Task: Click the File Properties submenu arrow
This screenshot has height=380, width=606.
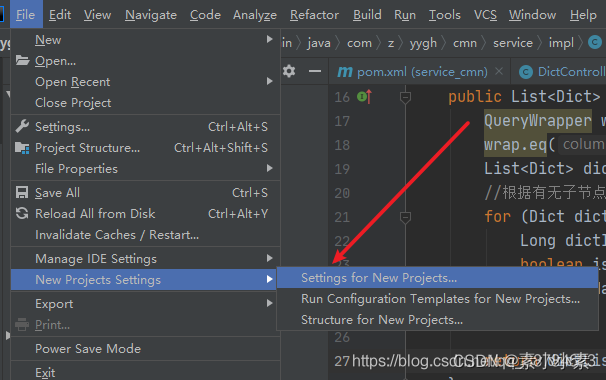Action: 269,168
